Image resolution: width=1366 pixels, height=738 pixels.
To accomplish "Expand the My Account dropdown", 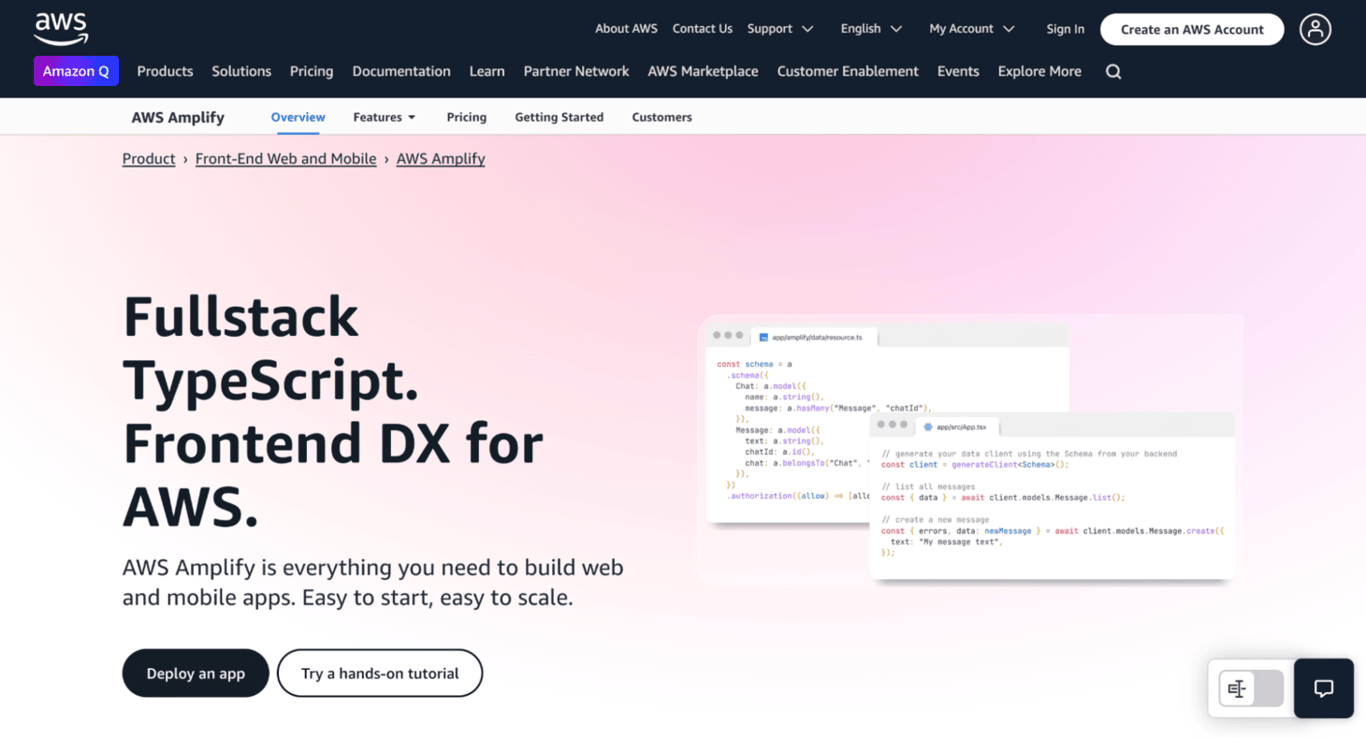I will [972, 28].
